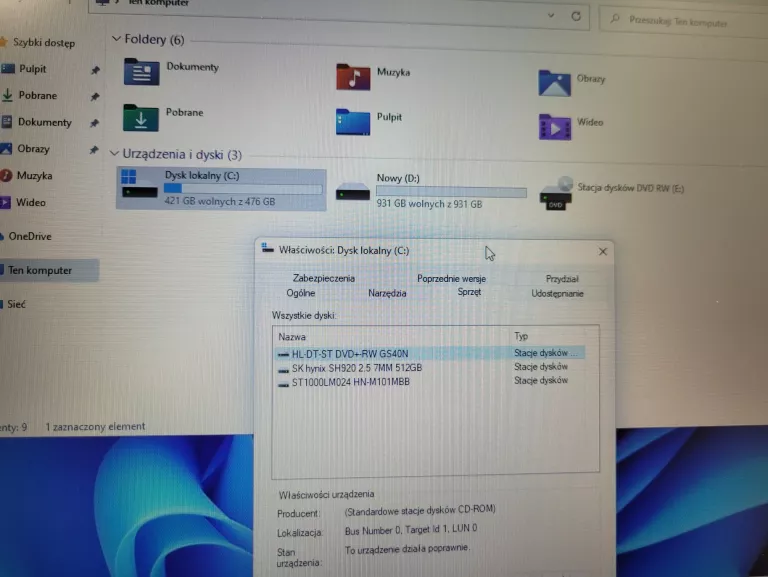The width and height of the screenshot is (768, 577).
Task: Click the Dysk lokalny (C:) usage bar
Action: click(x=243, y=188)
